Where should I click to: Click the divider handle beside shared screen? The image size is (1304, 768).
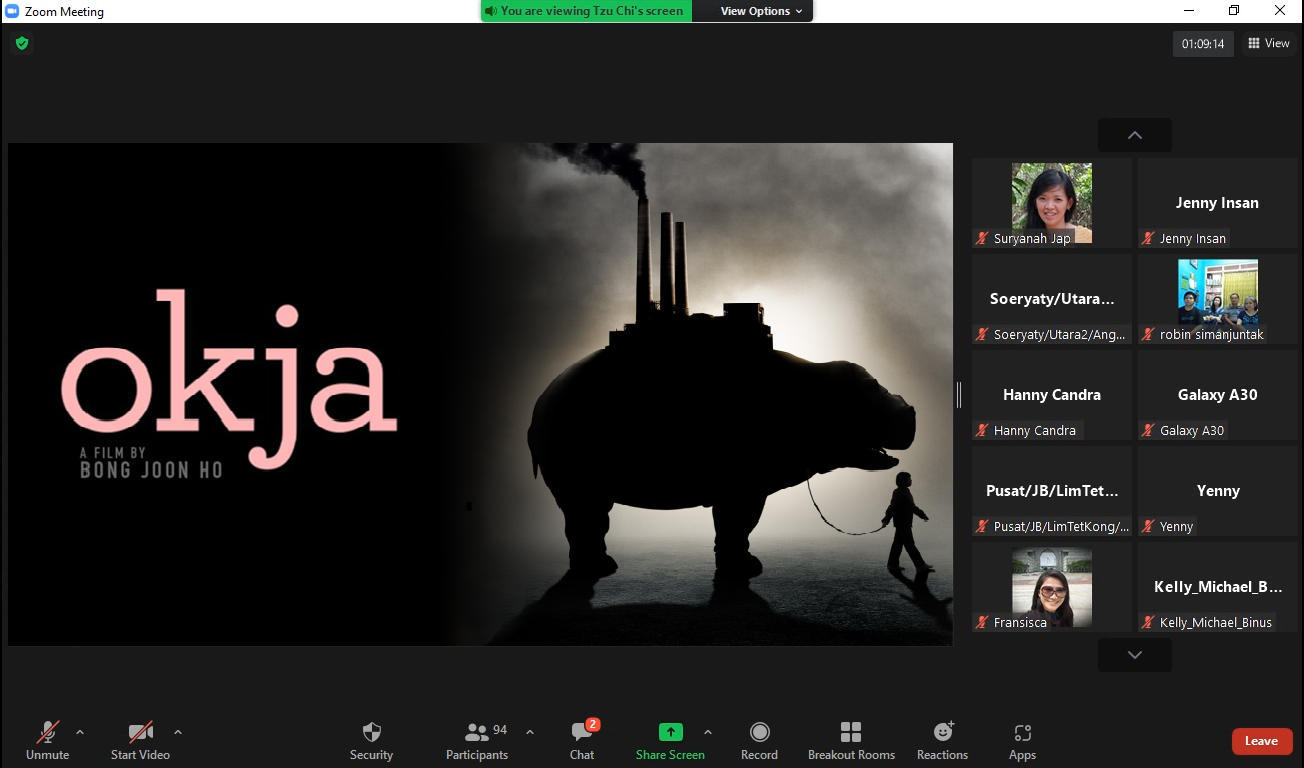(959, 395)
